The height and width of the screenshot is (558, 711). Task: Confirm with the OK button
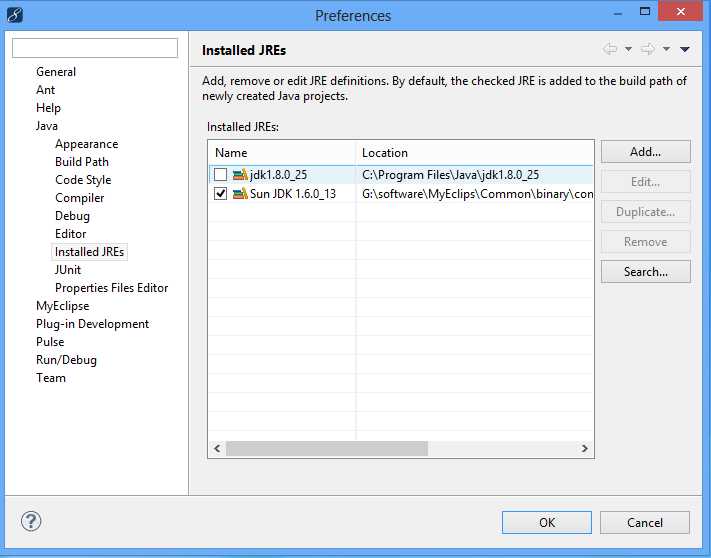547,523
